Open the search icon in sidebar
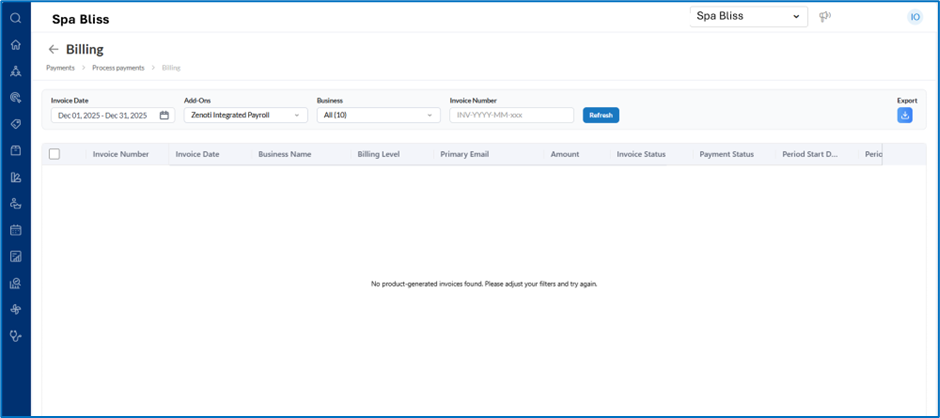 (16, 19)
